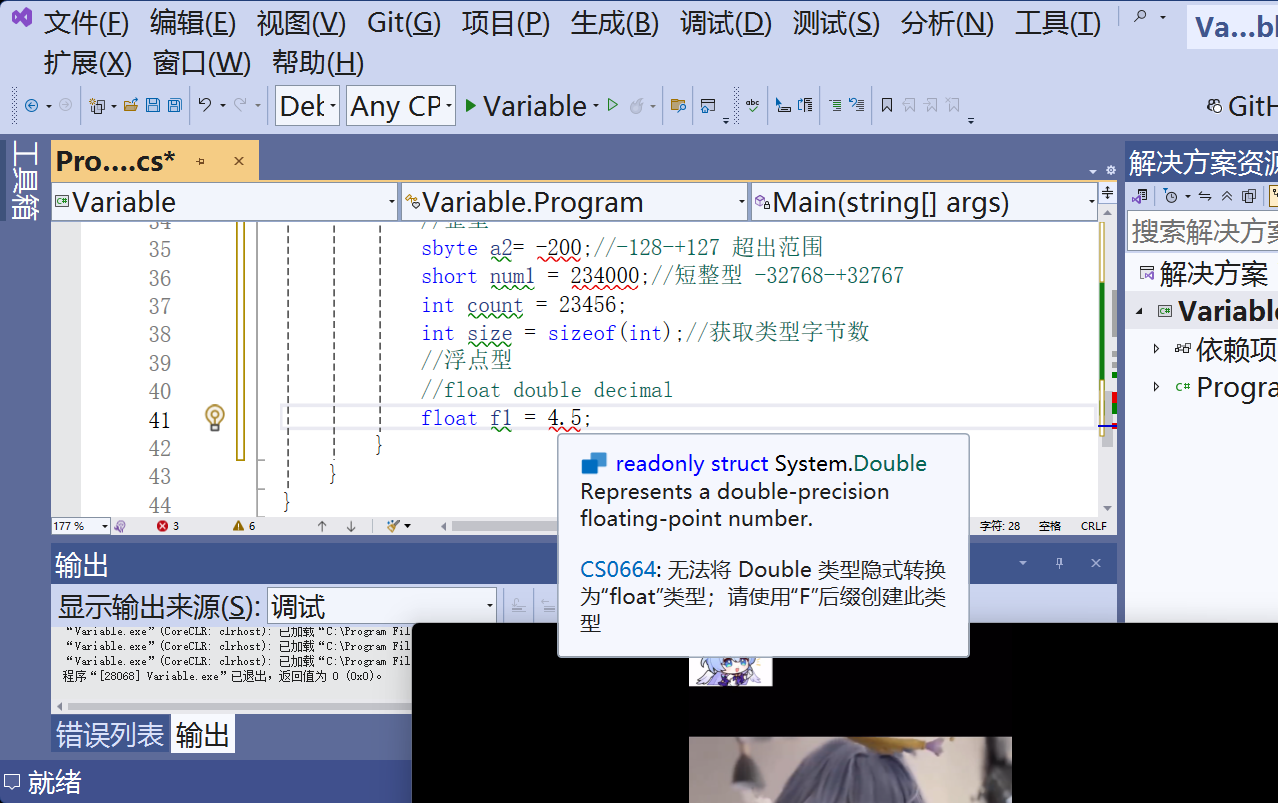The image size is (1278, 803).
Task: Switch to the 错误列表 tab
Action: click(111, 734)
